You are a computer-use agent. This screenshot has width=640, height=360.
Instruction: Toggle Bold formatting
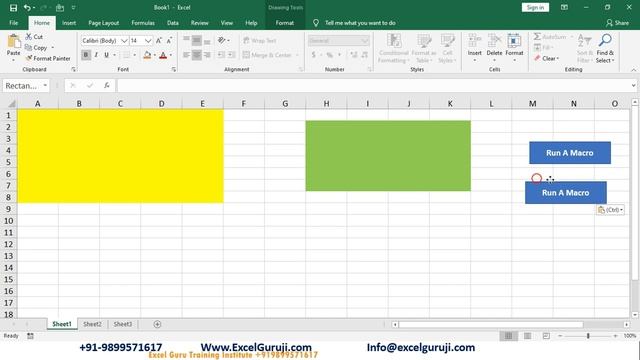[x=86, y=55]
